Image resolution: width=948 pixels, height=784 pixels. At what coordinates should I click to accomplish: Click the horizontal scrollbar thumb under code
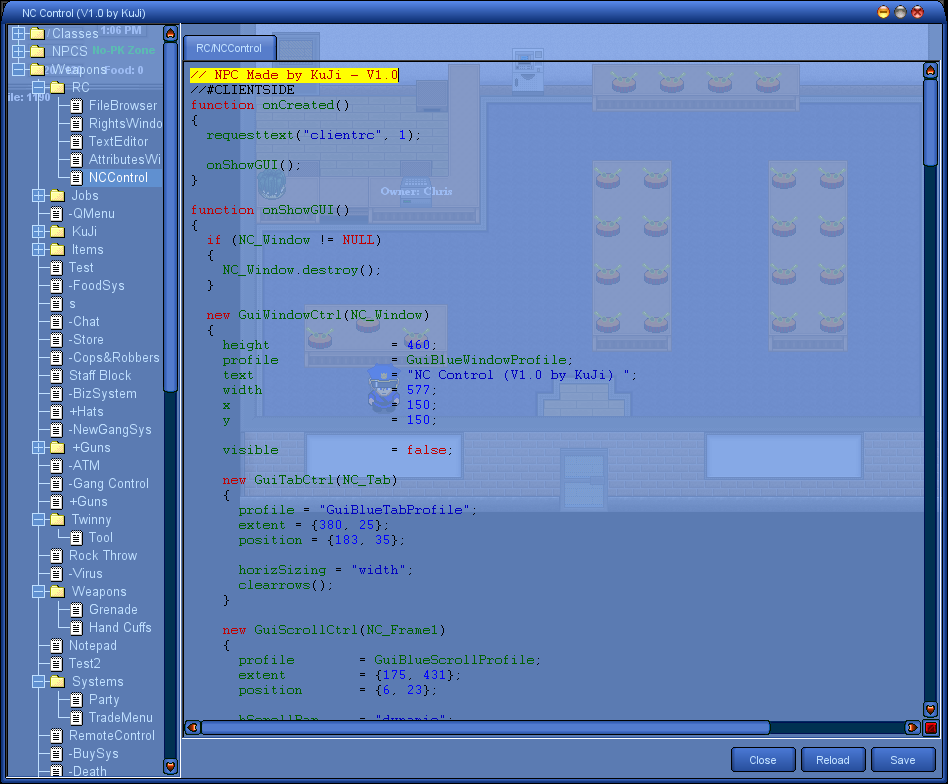click(x=485, y=728)
